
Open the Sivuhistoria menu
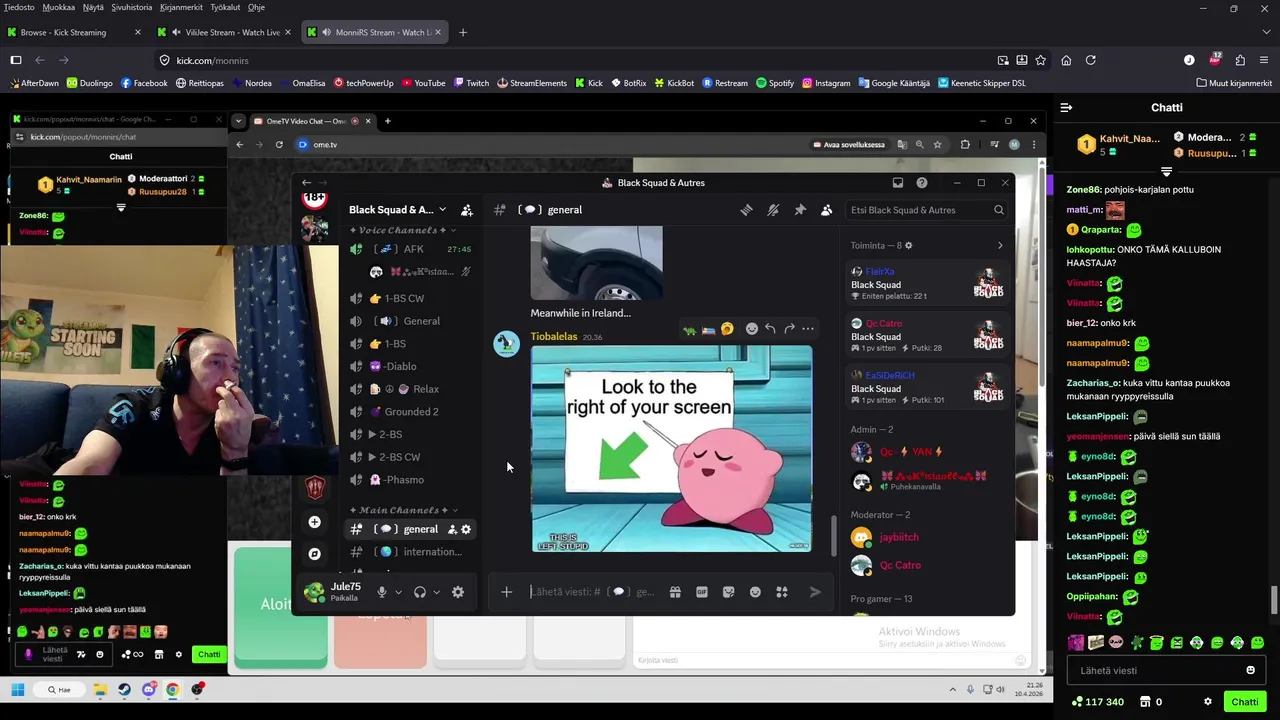coord(132,7)
